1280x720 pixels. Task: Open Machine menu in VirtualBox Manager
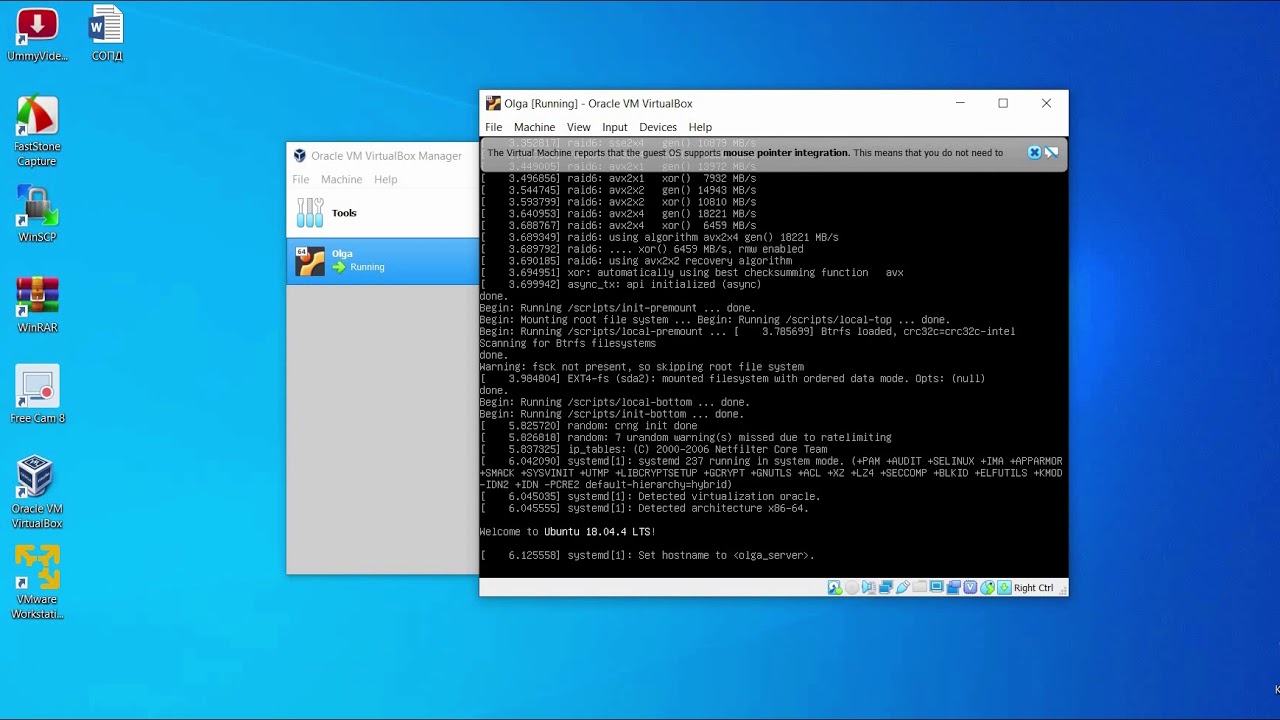341,179
